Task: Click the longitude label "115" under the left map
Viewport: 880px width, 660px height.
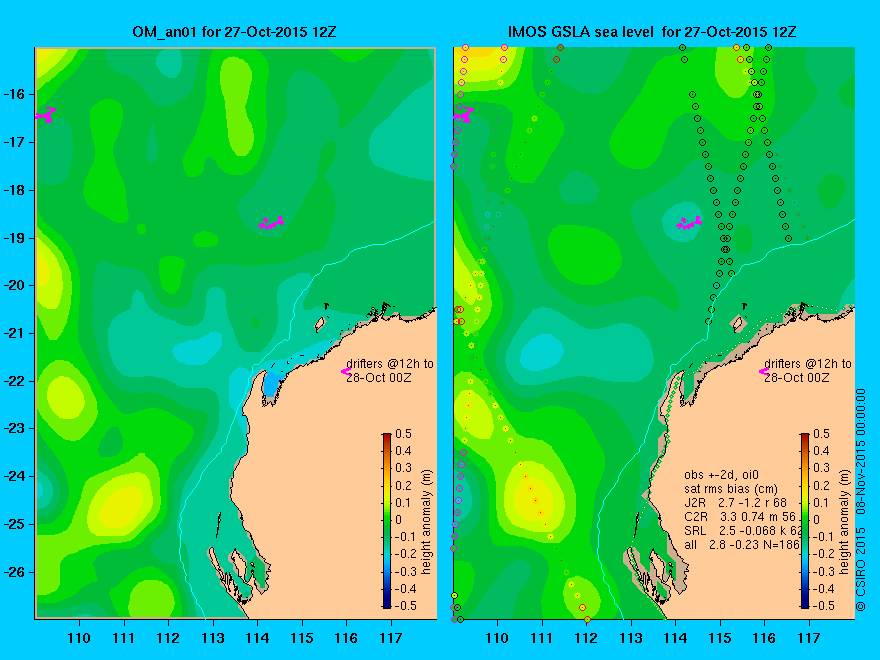Action: pos(302,638)
